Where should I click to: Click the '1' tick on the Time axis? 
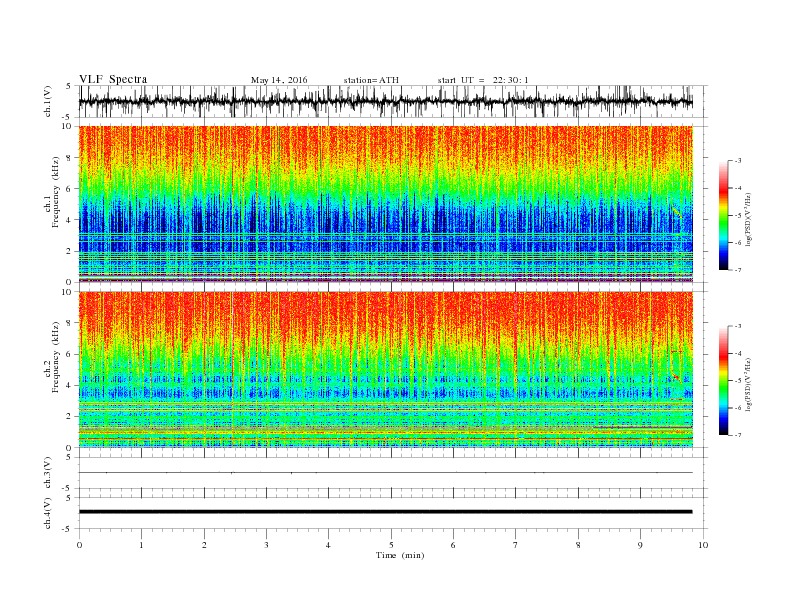141,545
